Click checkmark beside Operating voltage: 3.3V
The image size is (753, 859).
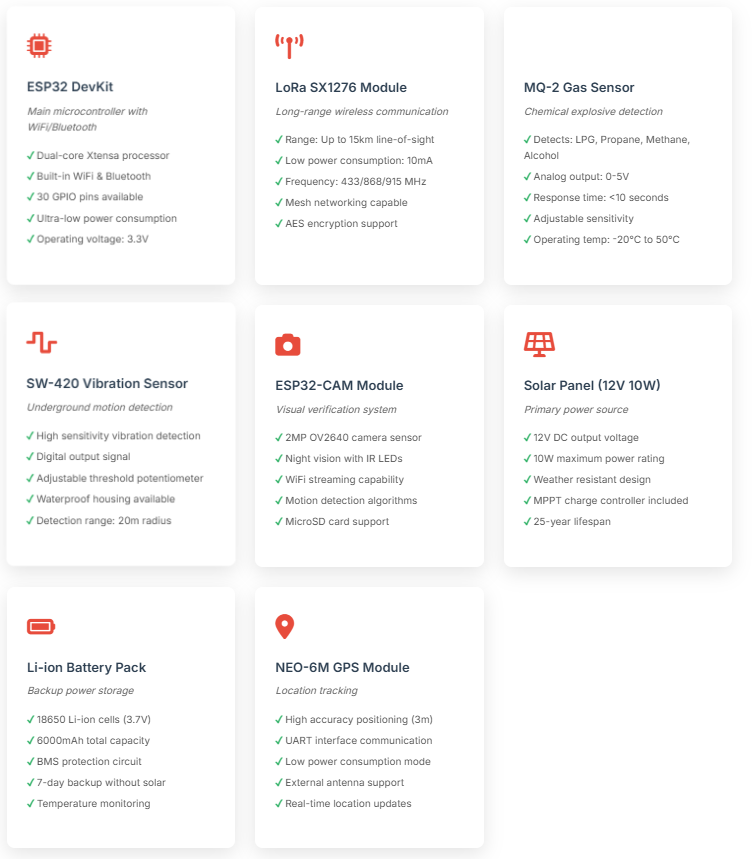tap(31, 239)
